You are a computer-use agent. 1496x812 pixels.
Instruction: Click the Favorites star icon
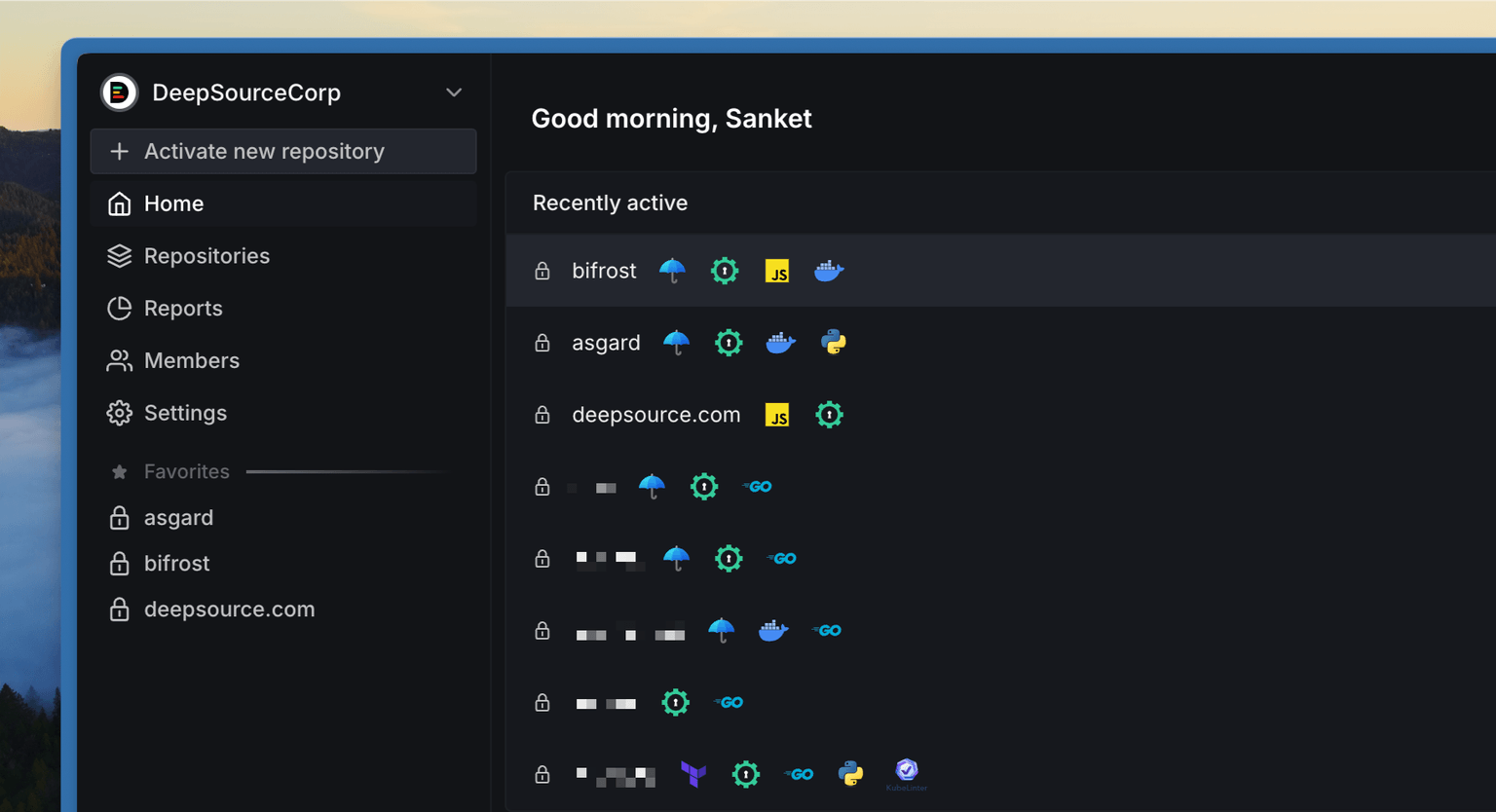point(120,472)
